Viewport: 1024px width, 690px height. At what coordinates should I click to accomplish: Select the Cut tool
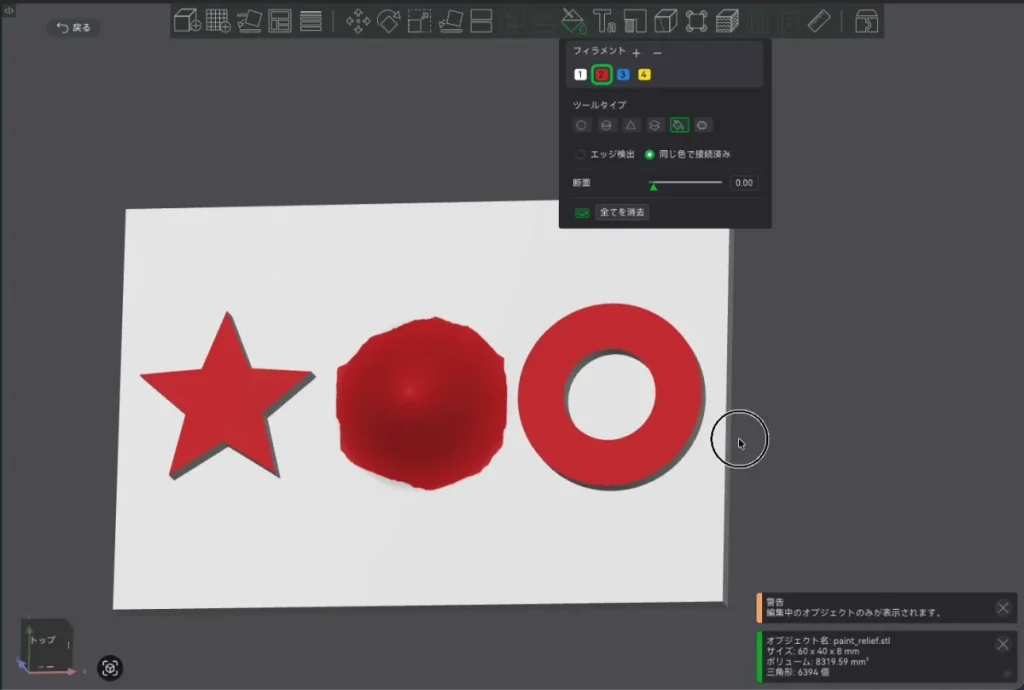[x=481, y=21]
